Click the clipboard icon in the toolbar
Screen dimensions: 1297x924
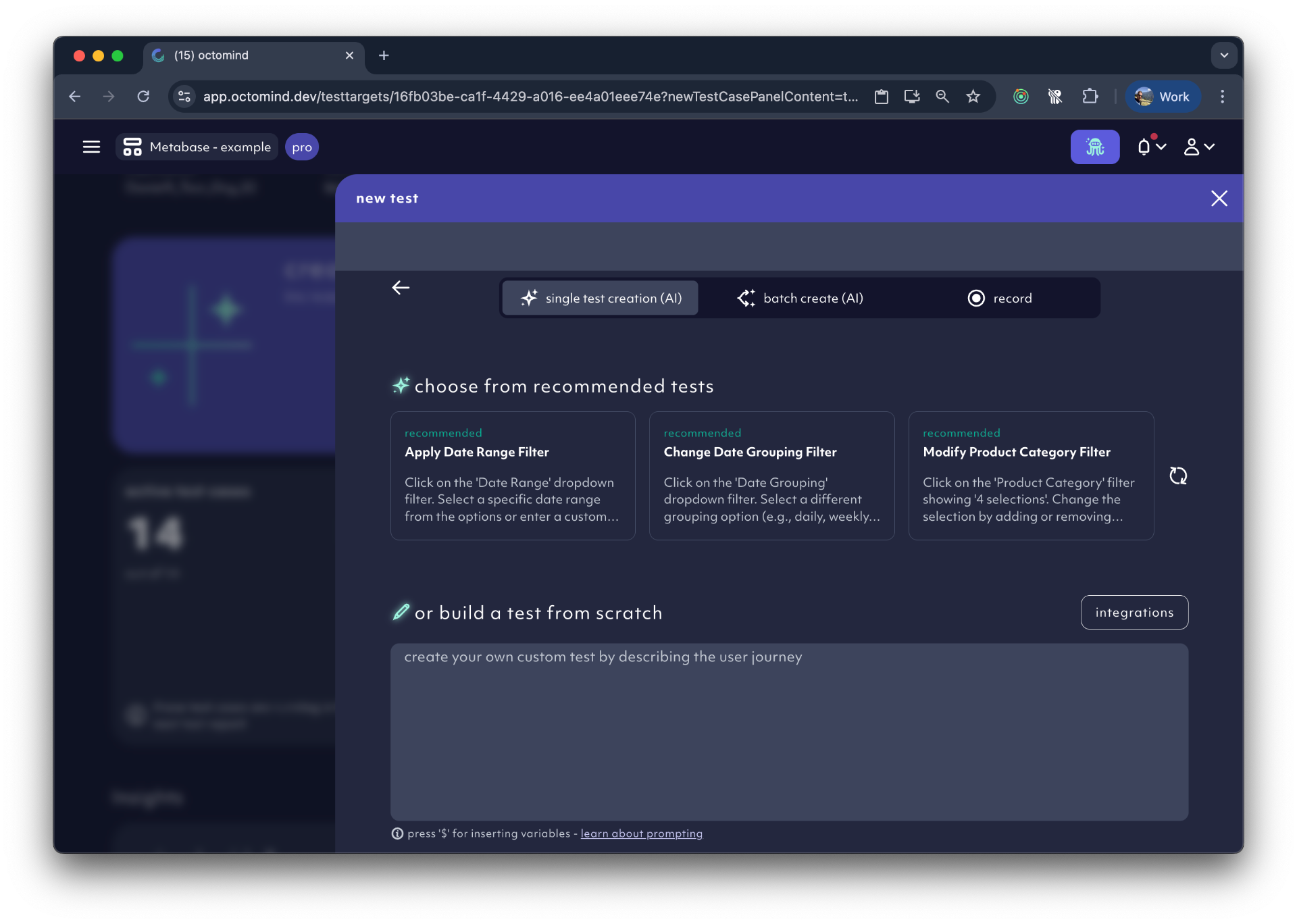882,97
